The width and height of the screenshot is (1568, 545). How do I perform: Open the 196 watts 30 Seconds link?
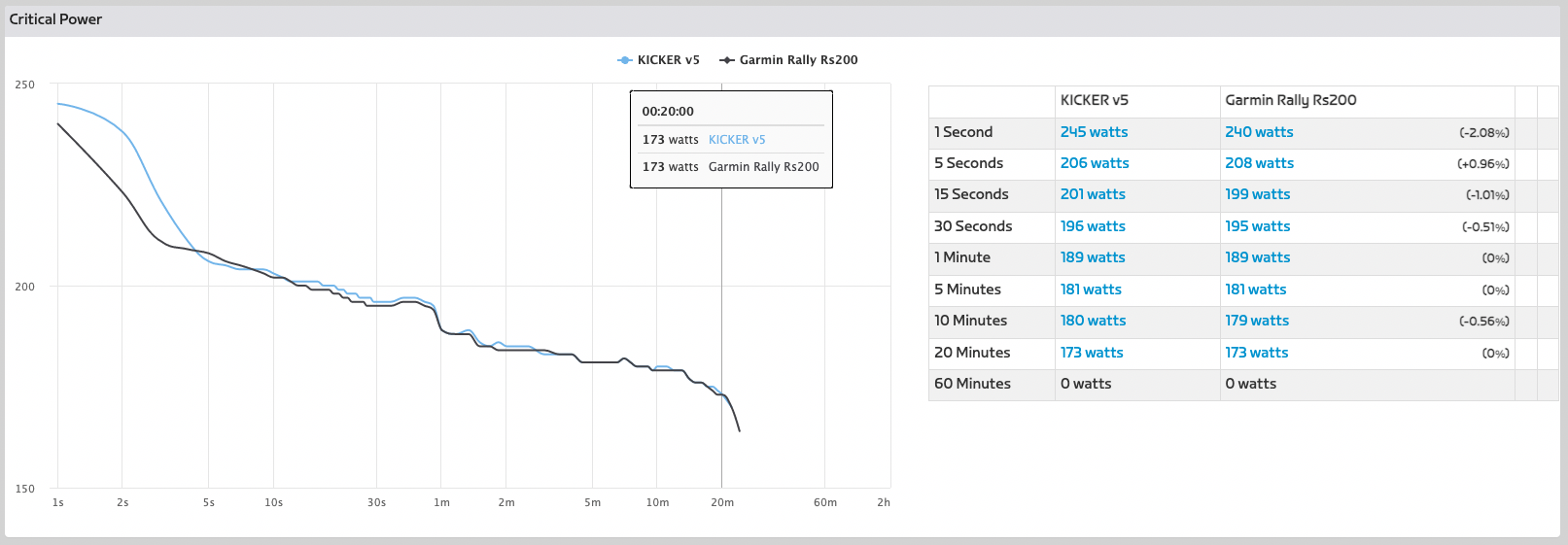point(1093,226)
